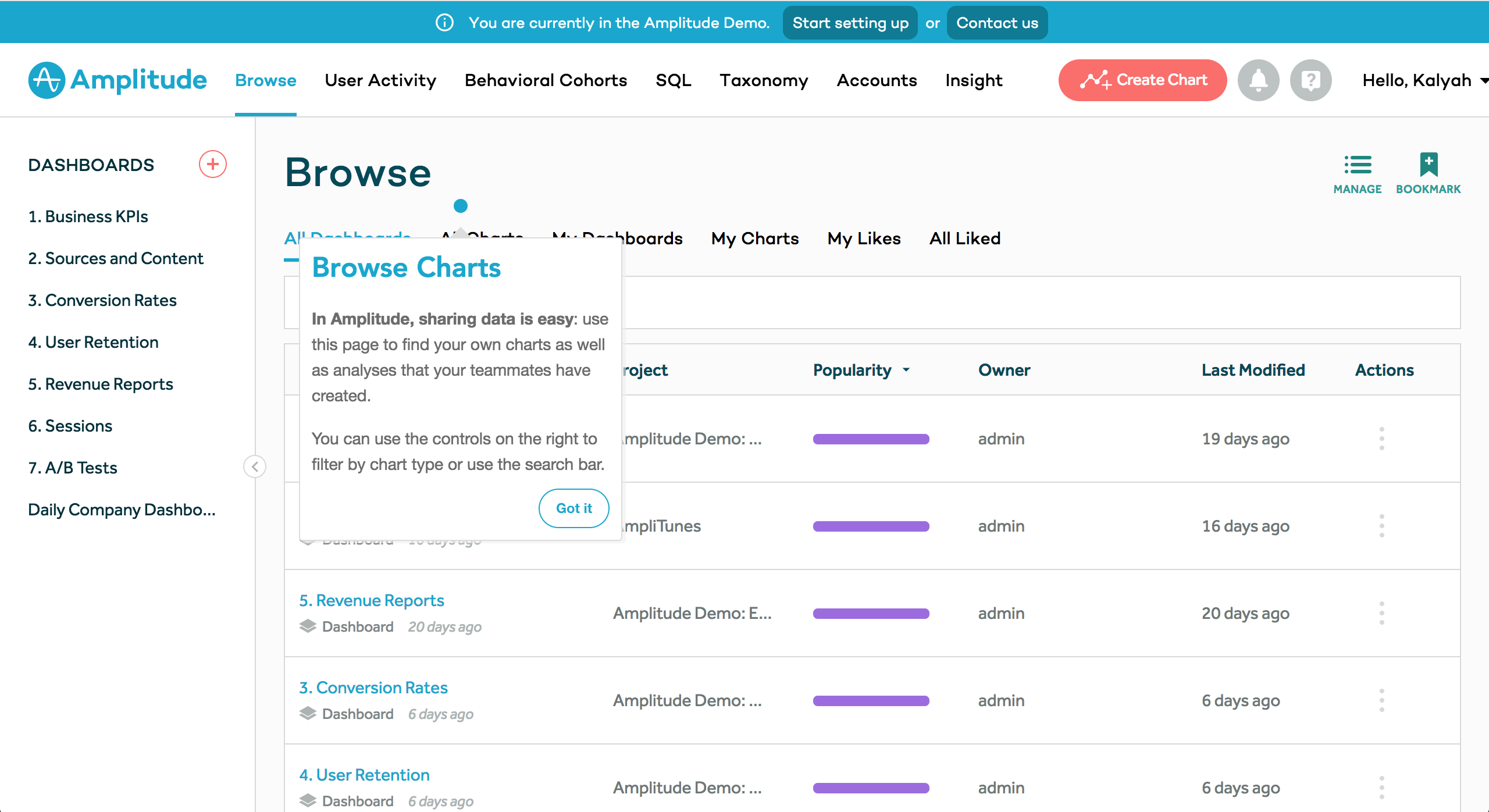Open the SQL section
Screen dimensions: 1489x812
pos(674,80)
